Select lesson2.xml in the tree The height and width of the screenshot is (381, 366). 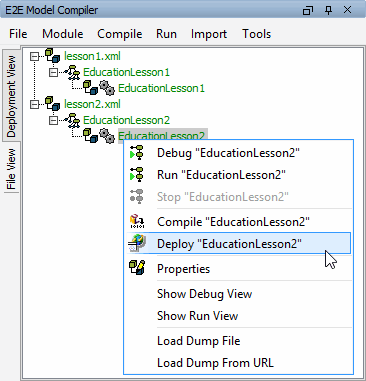(92, 104)
